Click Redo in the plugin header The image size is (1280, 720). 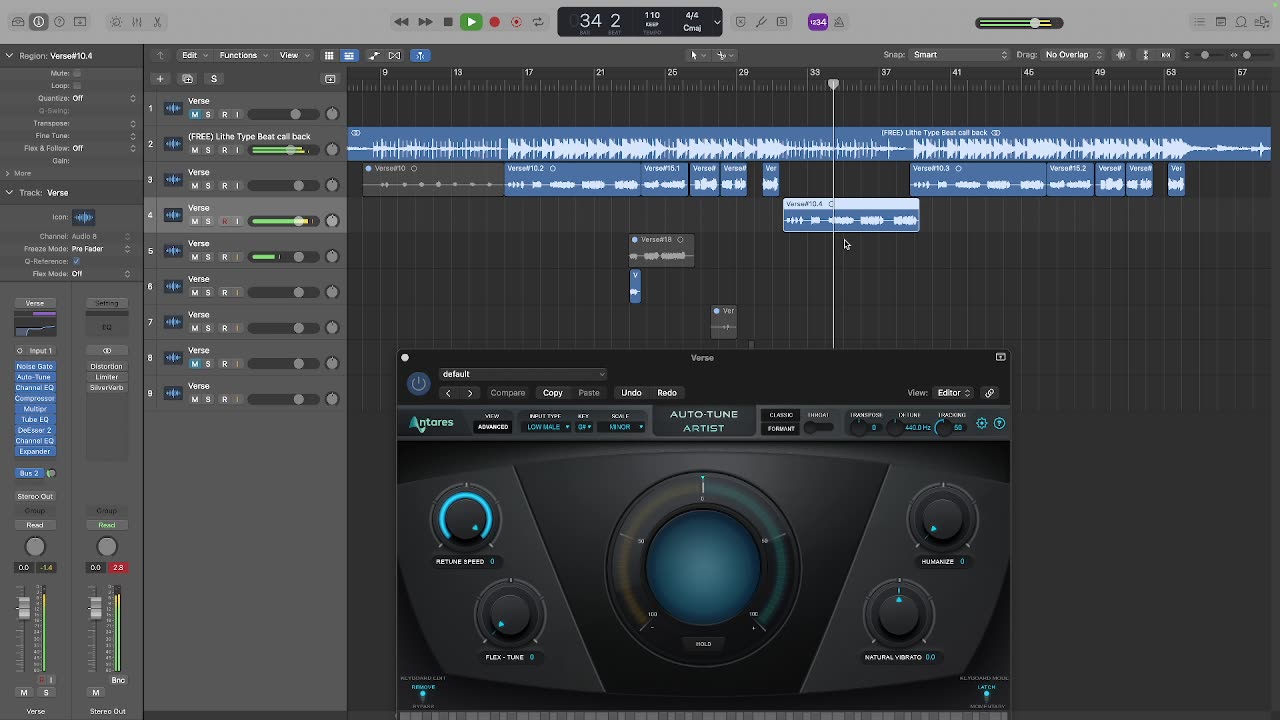tap(667, 393)
